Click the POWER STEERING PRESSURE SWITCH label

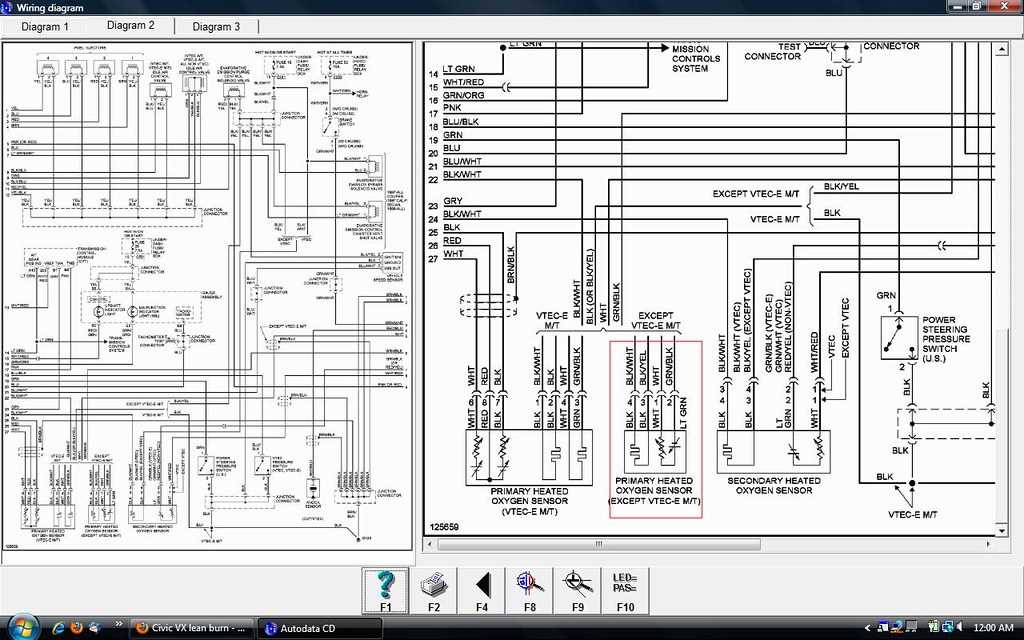[x=946, y=339]
